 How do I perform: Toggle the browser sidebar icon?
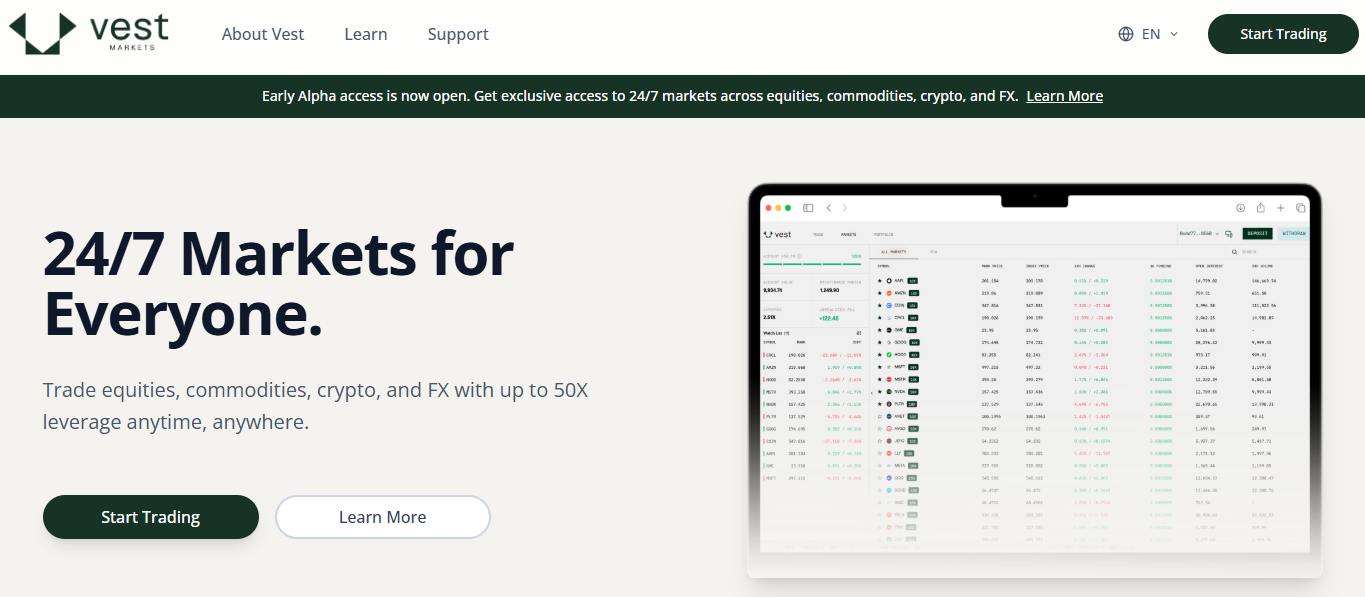click(x=808, y=208)
